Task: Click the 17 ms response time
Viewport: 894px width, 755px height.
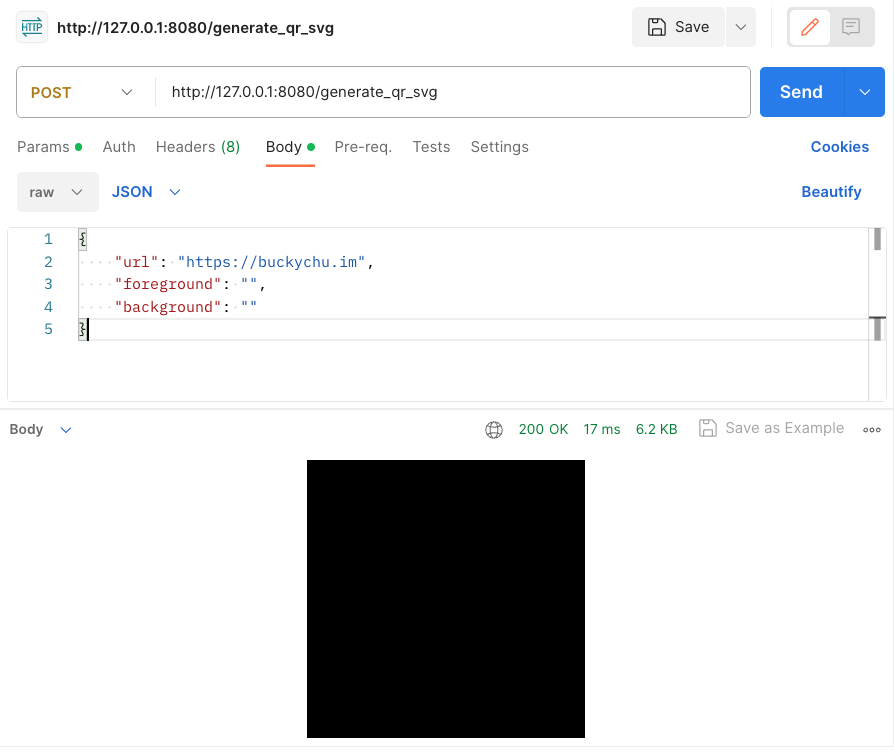Action: [x=602, y=429]
